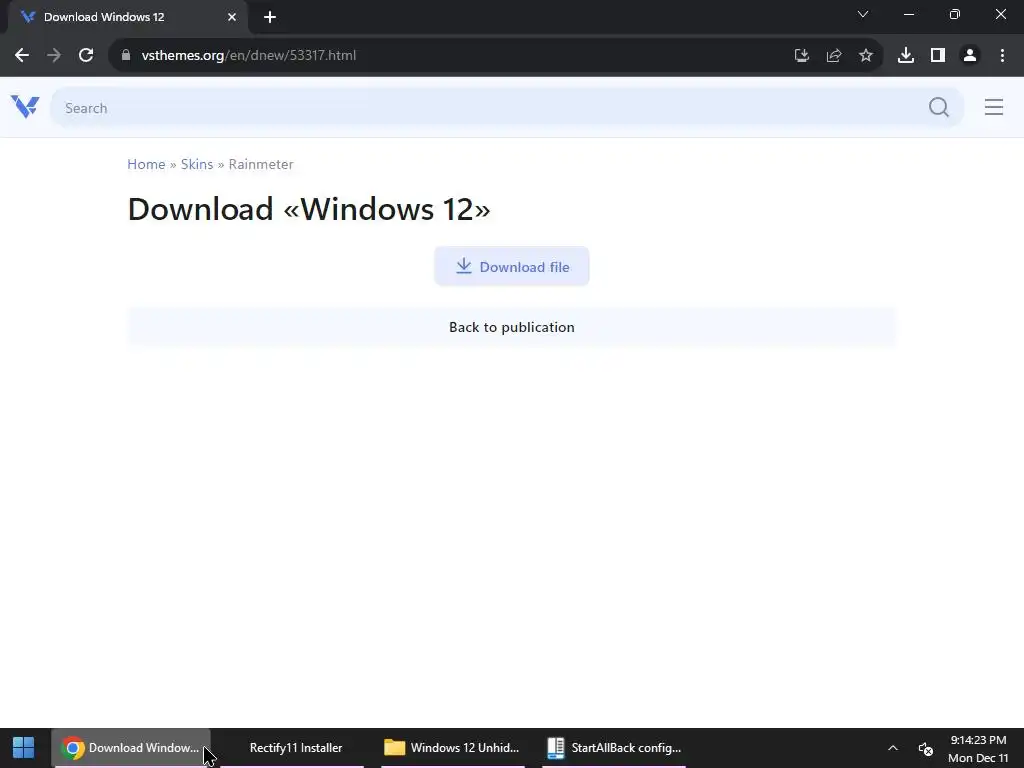Image resolution: width=1024 pixels, height=768 pixels.
Task: Click the browser back arrow
Action: coord(22,56)
